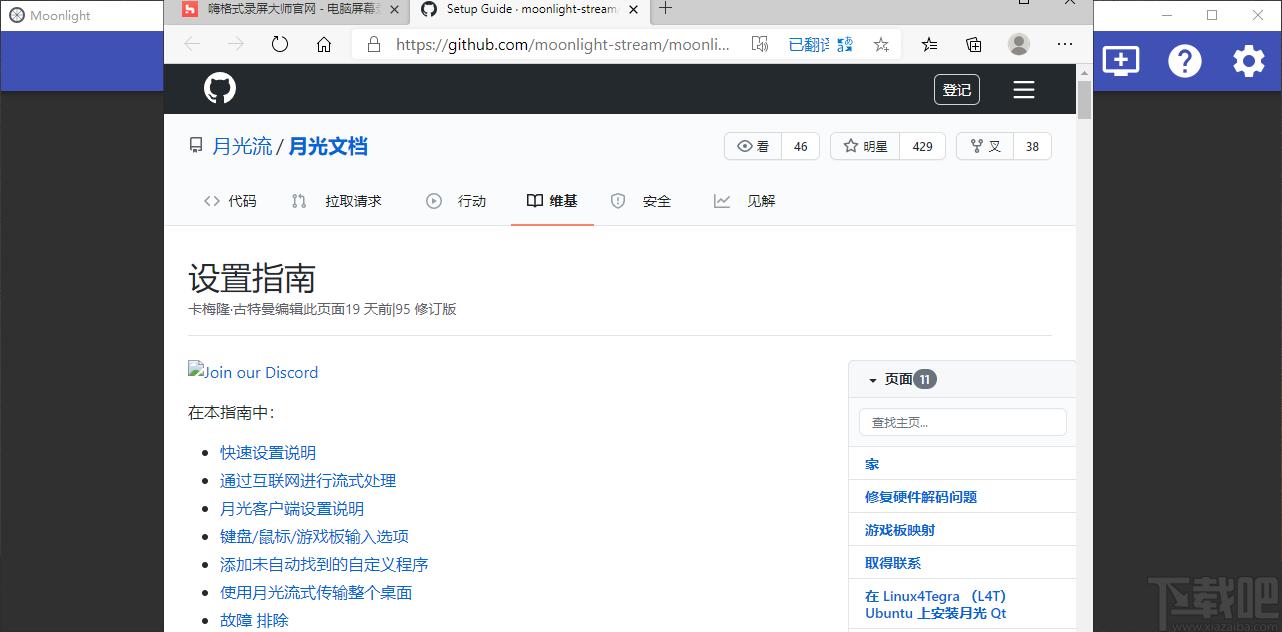Open Moonlight settings gear icon
Image resolution: width=1282 pixels, height=632 pixels.
[x=1249, y=61]
